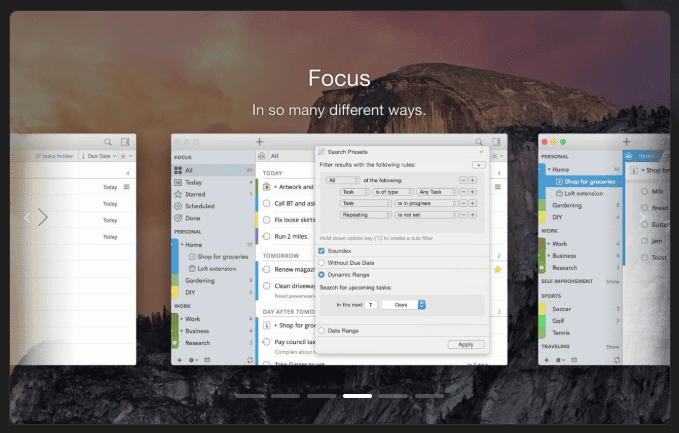Click the calendar icon in sidebar footer
The height and width of the screenshot is (433, 679).
tap(207, 360)
